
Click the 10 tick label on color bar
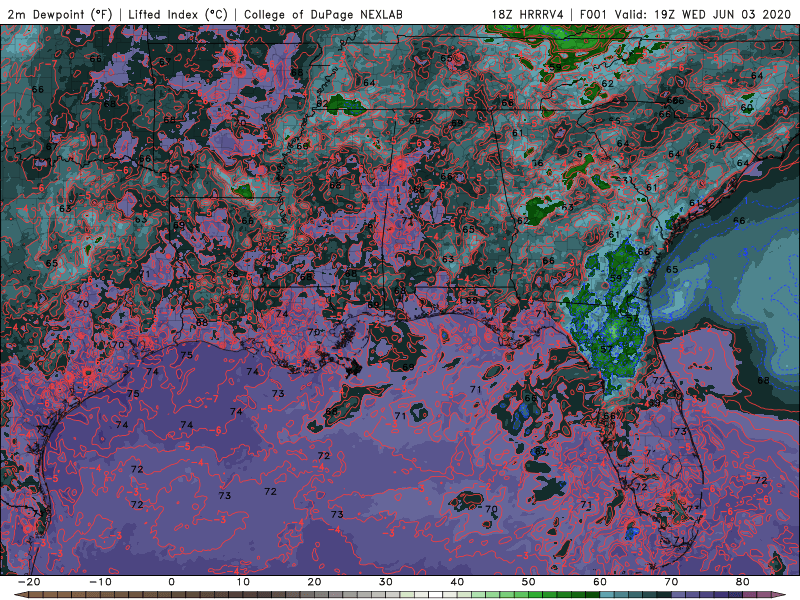(x=243, y=582)
